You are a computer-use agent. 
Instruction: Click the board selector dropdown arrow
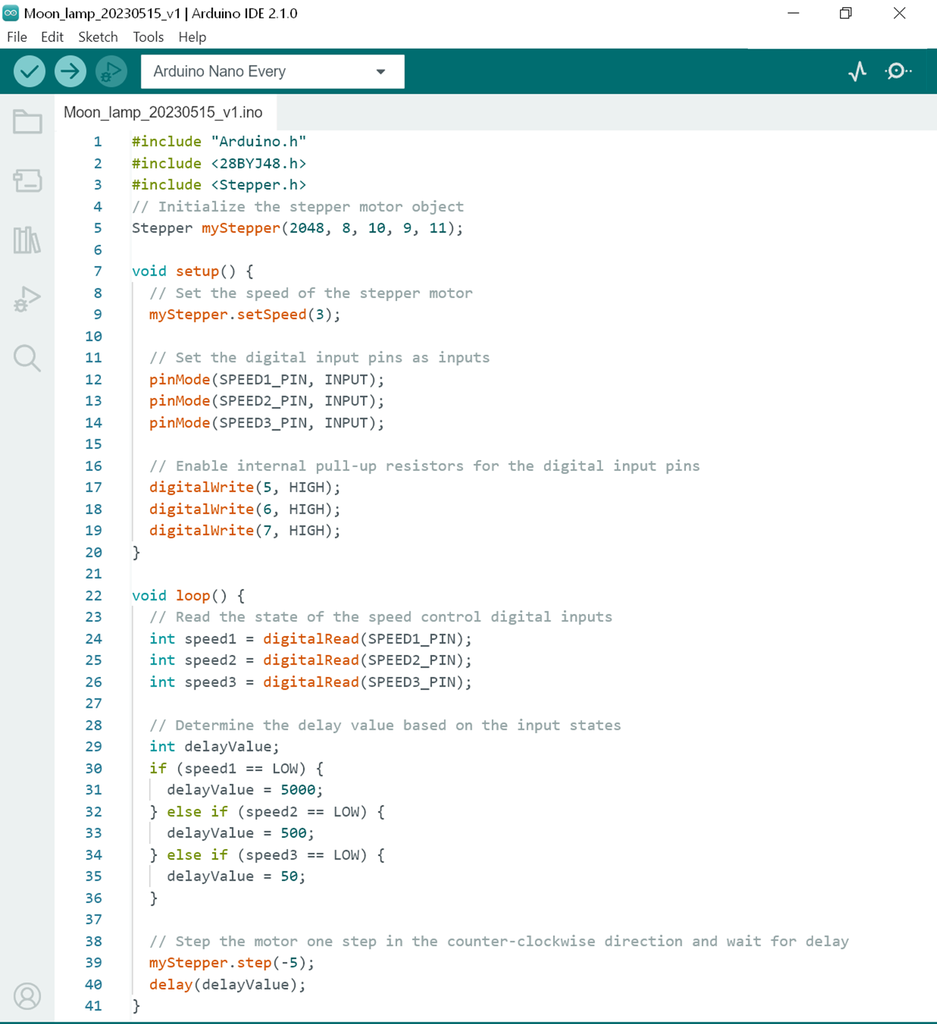pyautogui.click(x=381, y=72)
